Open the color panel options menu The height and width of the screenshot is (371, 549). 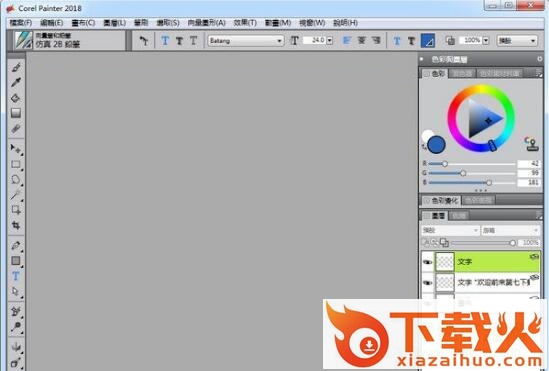pos(538,74)
